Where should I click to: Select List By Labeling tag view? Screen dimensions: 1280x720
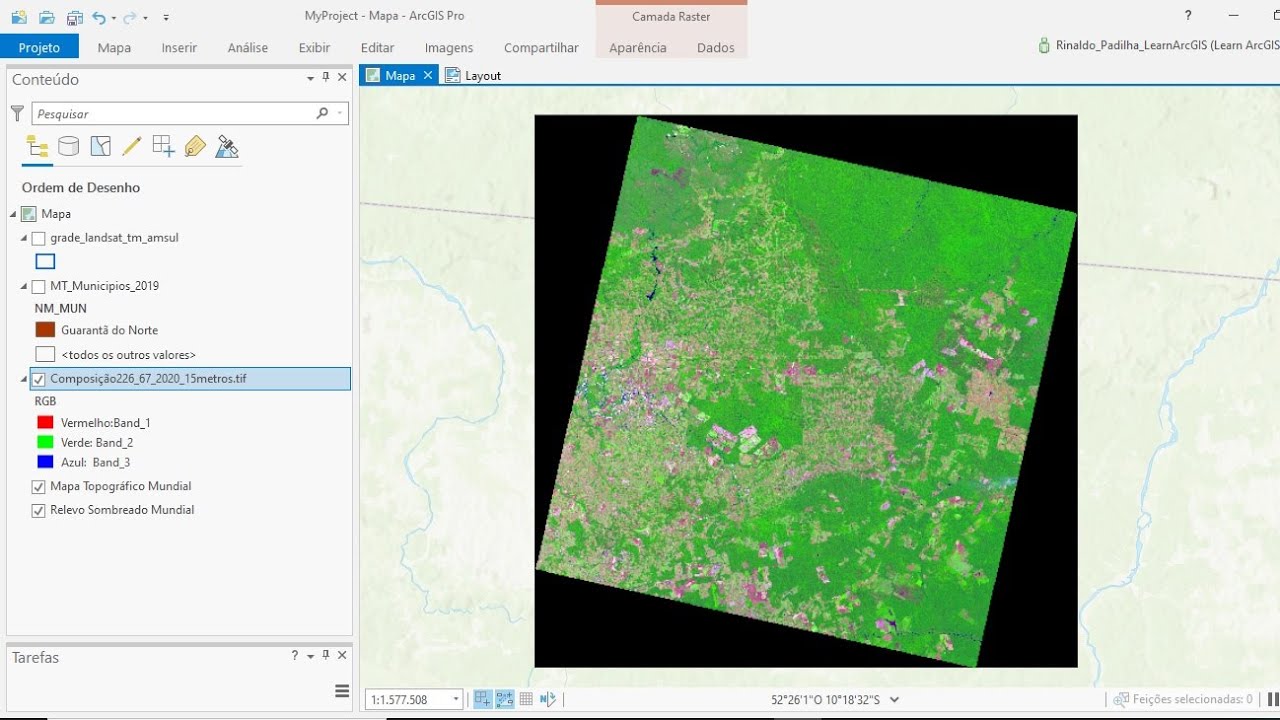click(x=195, y=147)
